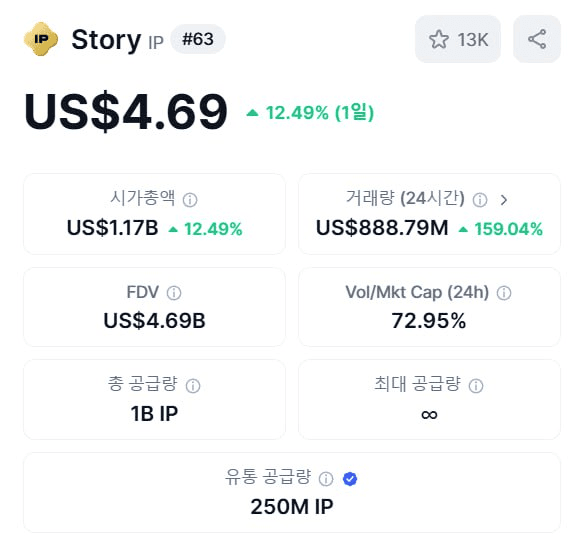Click info icon next to 최대 공급량
This screenshot has height=546, width=578.
pyautogui.click(x=476, y=386)
